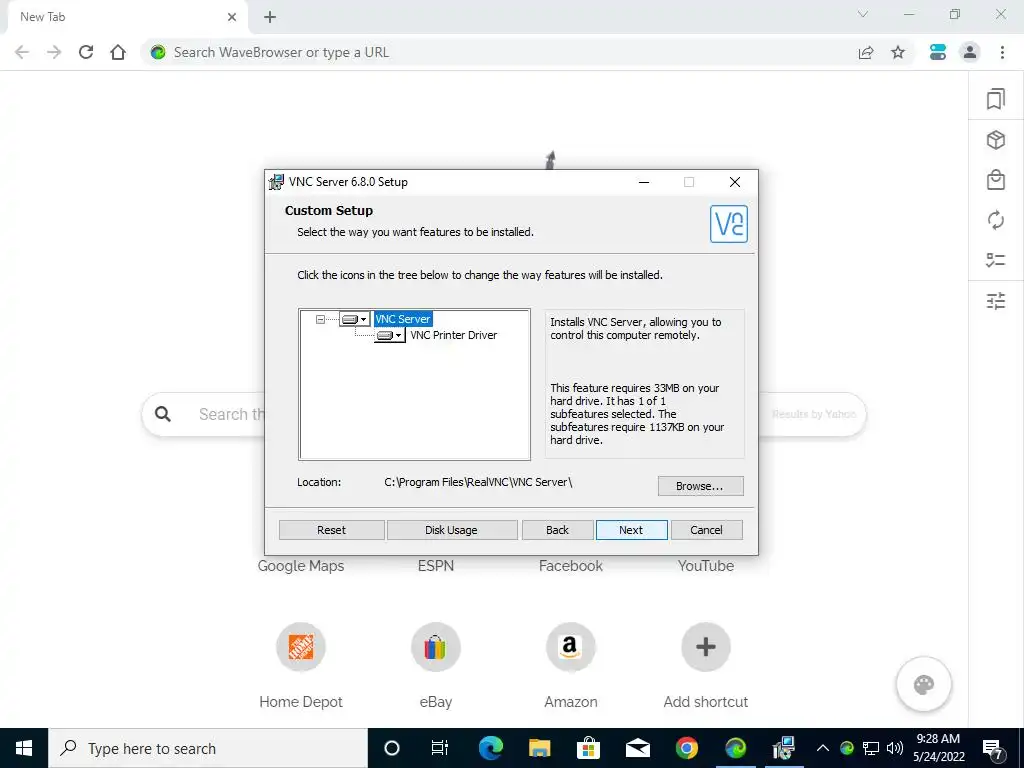Open the cube package sidebar icon
The image size is (1024, 768).
click(996, 140)
